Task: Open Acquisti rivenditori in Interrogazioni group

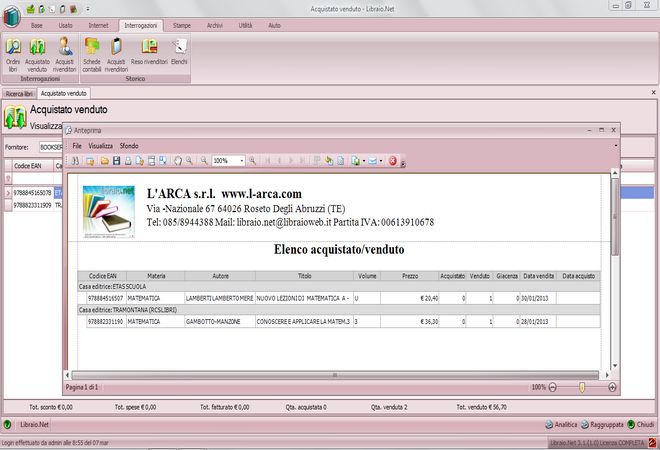Action: tap(64, 55)
